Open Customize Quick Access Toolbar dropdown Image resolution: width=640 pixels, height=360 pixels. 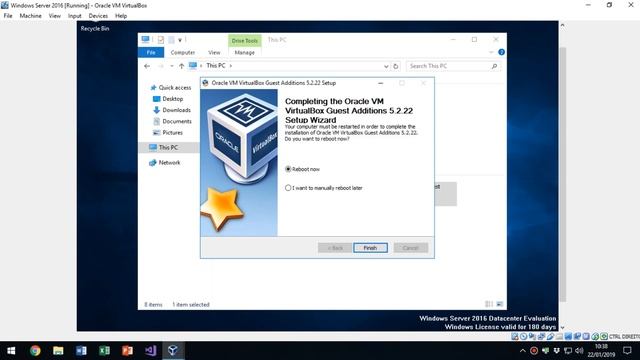click(x=180, y=40)
